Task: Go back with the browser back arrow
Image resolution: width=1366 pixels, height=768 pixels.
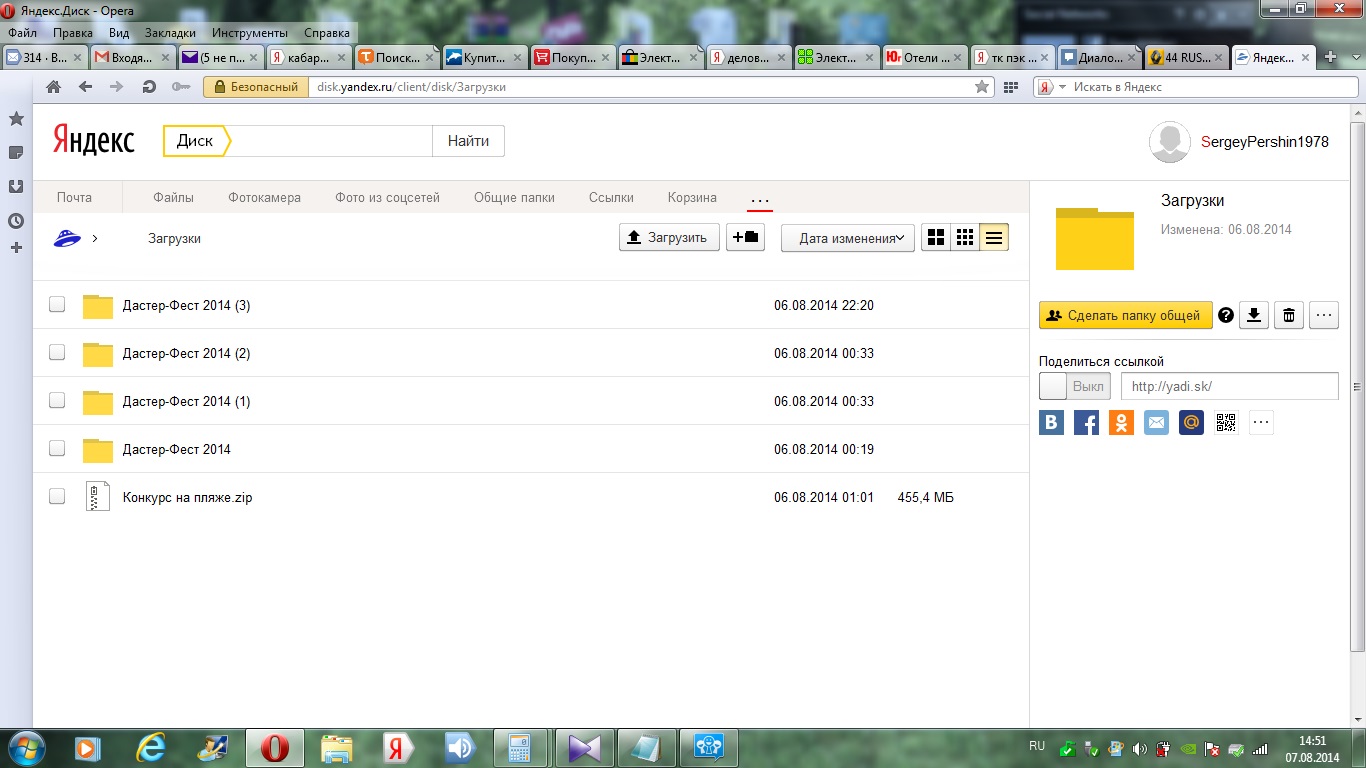Action: (85, 87)
